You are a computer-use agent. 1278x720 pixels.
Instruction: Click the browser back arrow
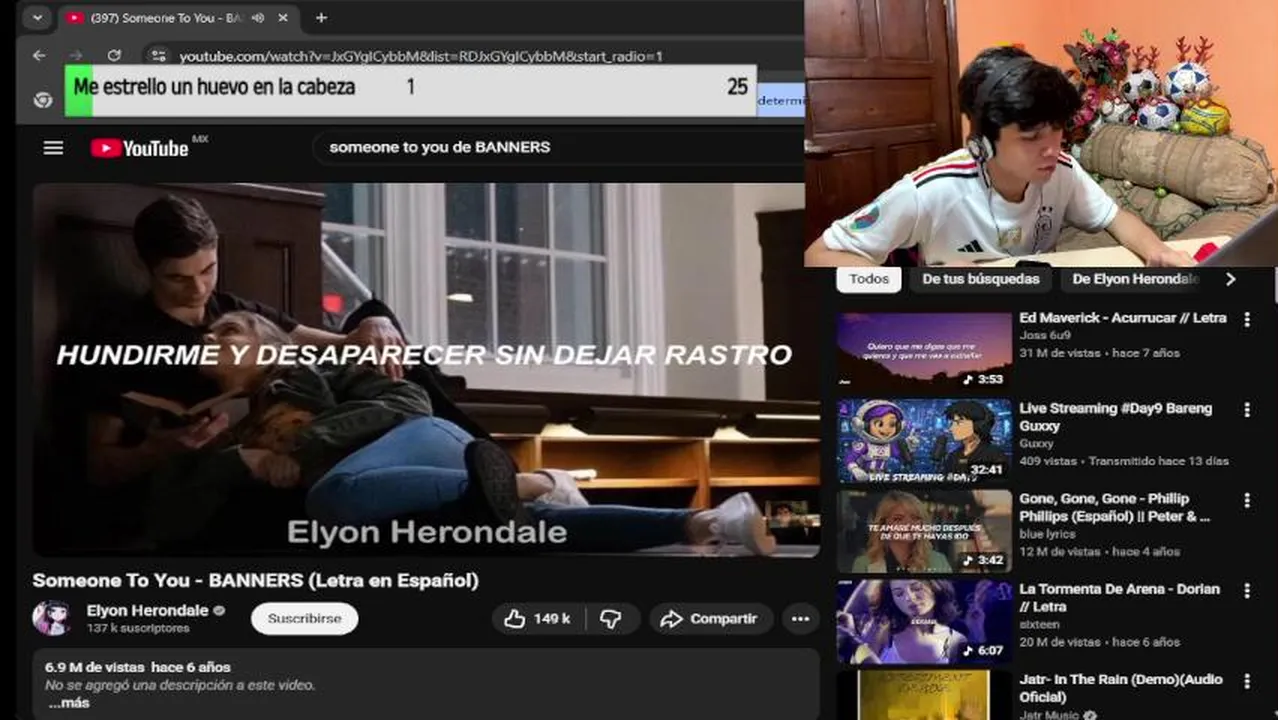point(39,56)
